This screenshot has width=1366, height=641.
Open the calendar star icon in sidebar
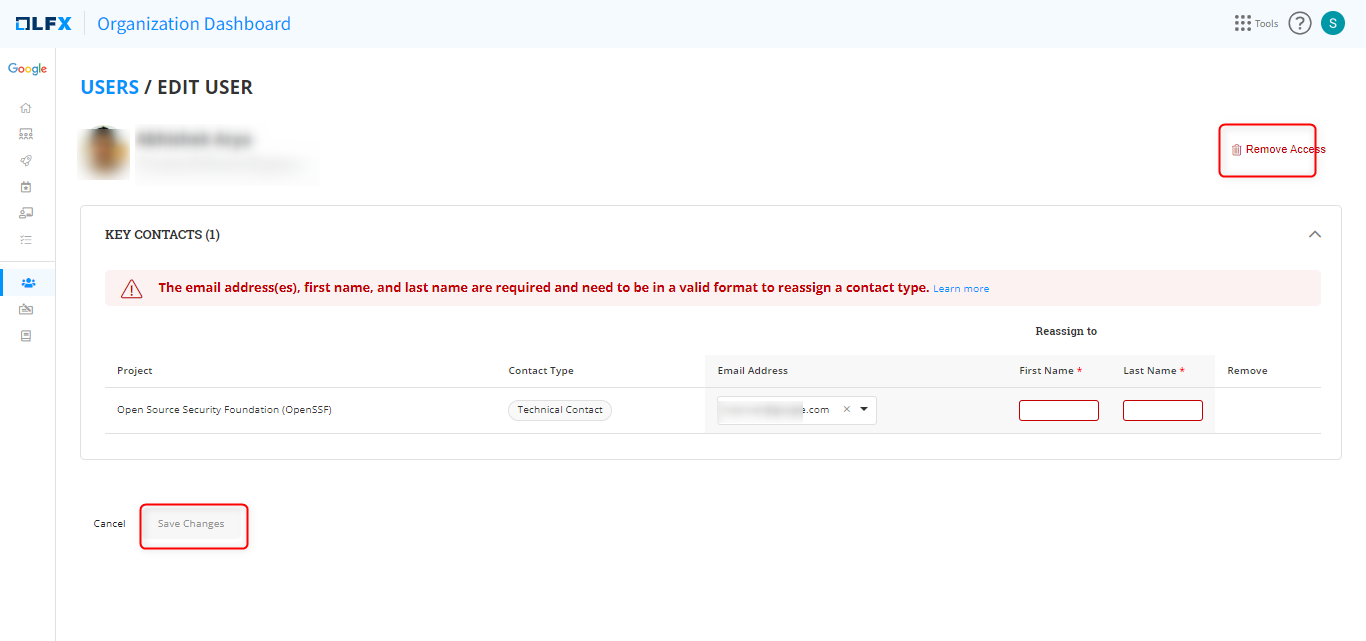tap(26, 187)
